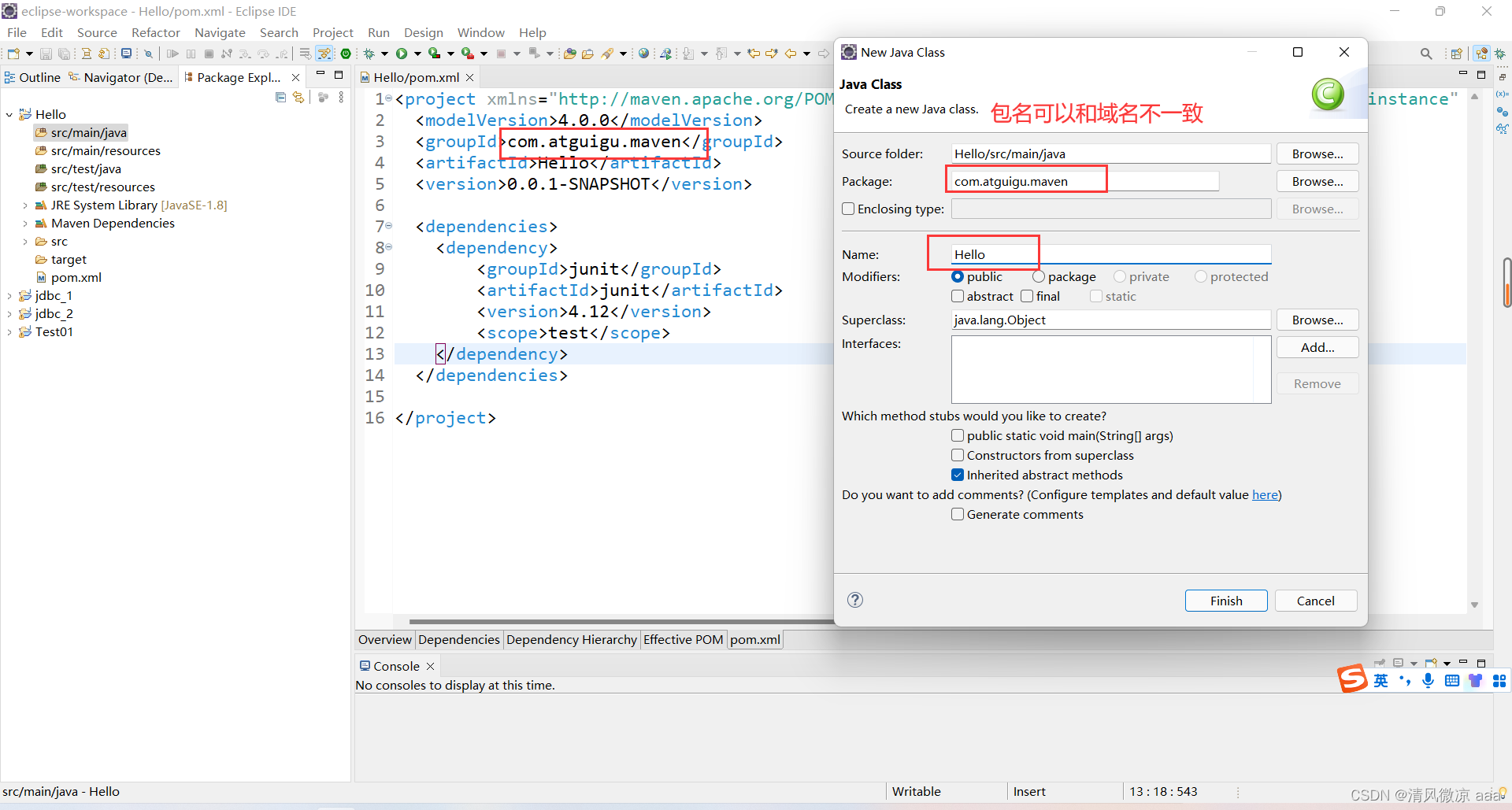
Task: Open the Window menu
Action: coord(480,32)
